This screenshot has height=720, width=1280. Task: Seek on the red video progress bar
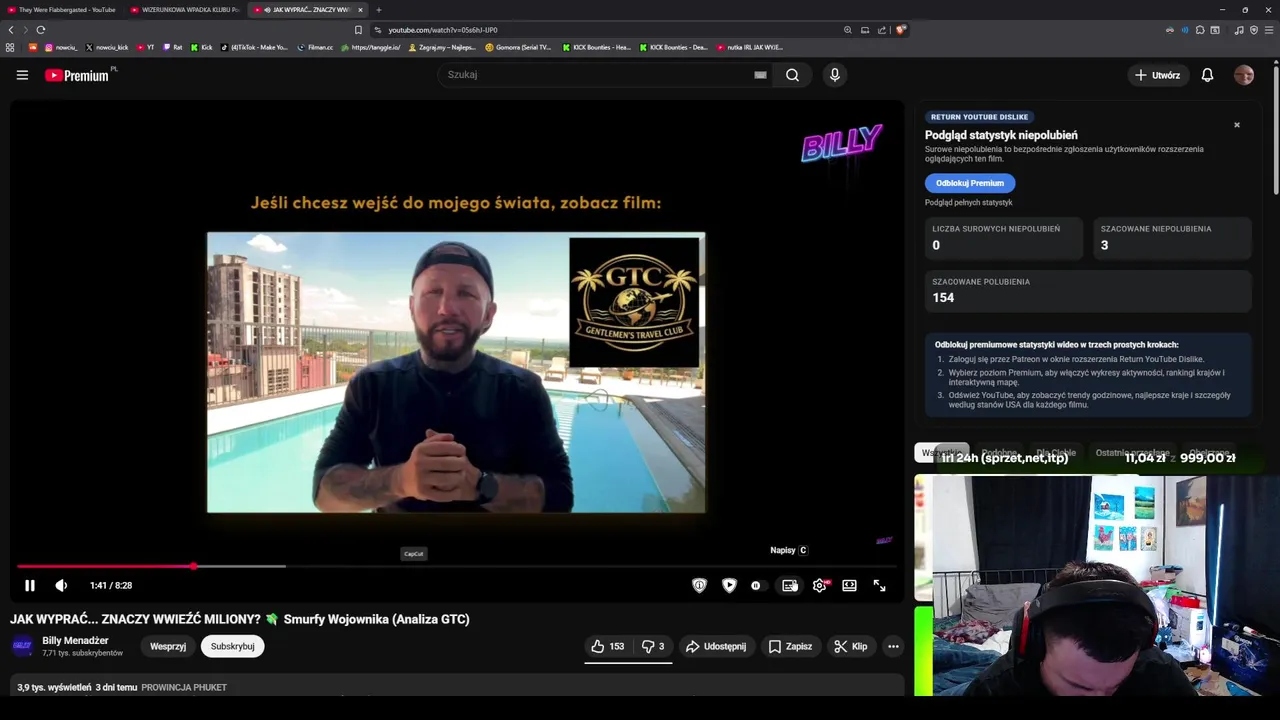[105, 566]
